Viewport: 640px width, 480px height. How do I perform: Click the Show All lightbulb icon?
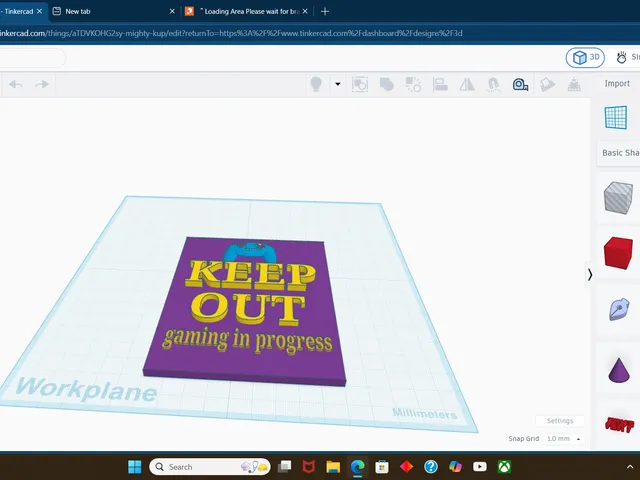316,84
